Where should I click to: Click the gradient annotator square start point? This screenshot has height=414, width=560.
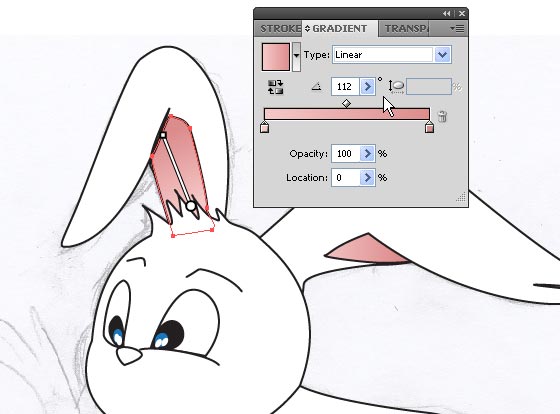(x=163, y=135)
